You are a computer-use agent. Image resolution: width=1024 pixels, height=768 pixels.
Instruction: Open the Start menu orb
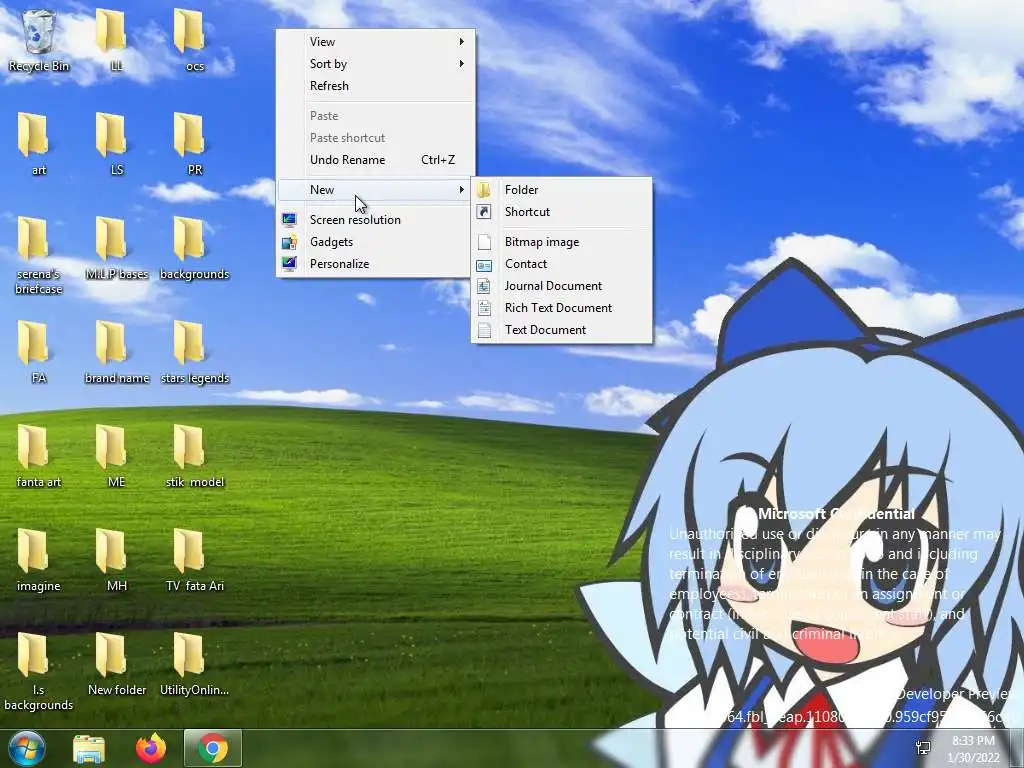coord(27,748)
